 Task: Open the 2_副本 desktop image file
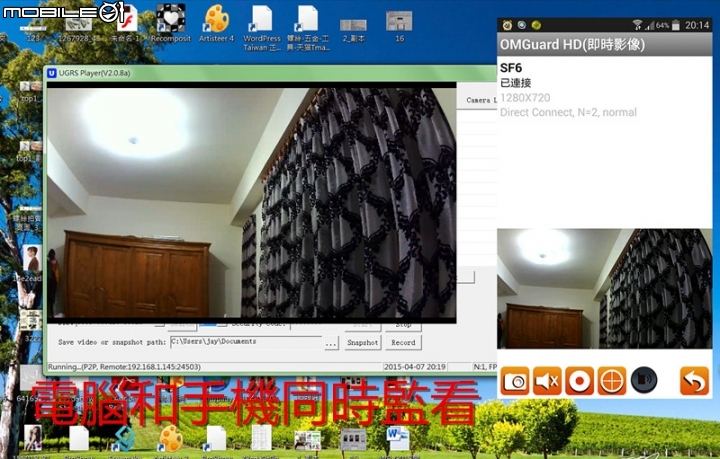click(353, 30)
